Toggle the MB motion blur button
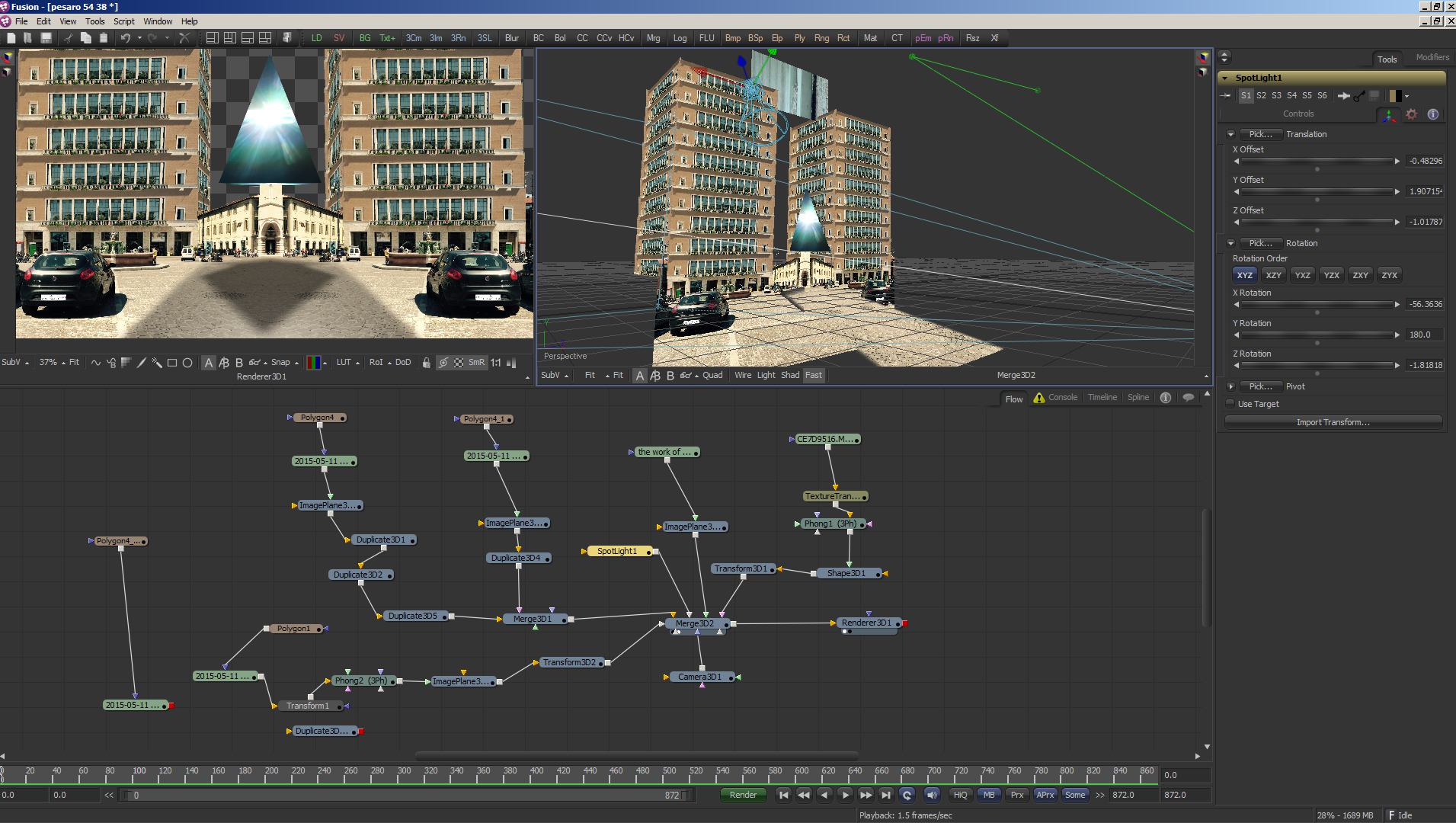 click(x=989, y=795)
